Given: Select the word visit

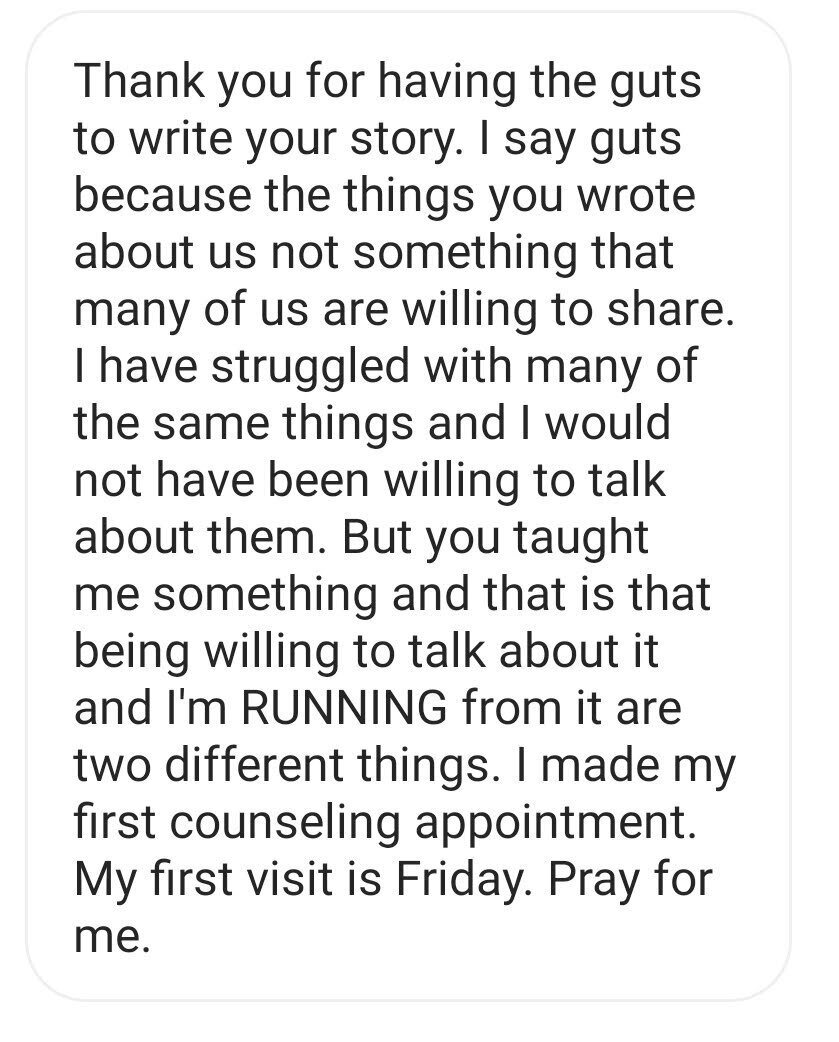Looking at the screenshot, I should [x=290, y=879].
